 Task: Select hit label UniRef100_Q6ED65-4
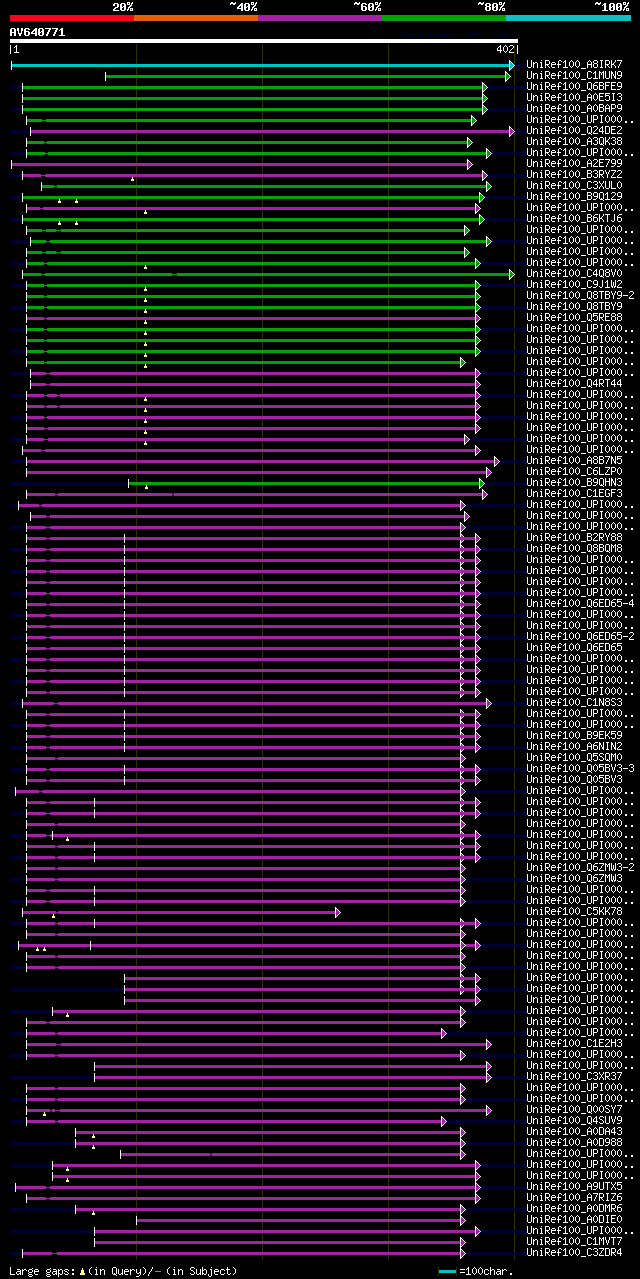tap(580, 604)
